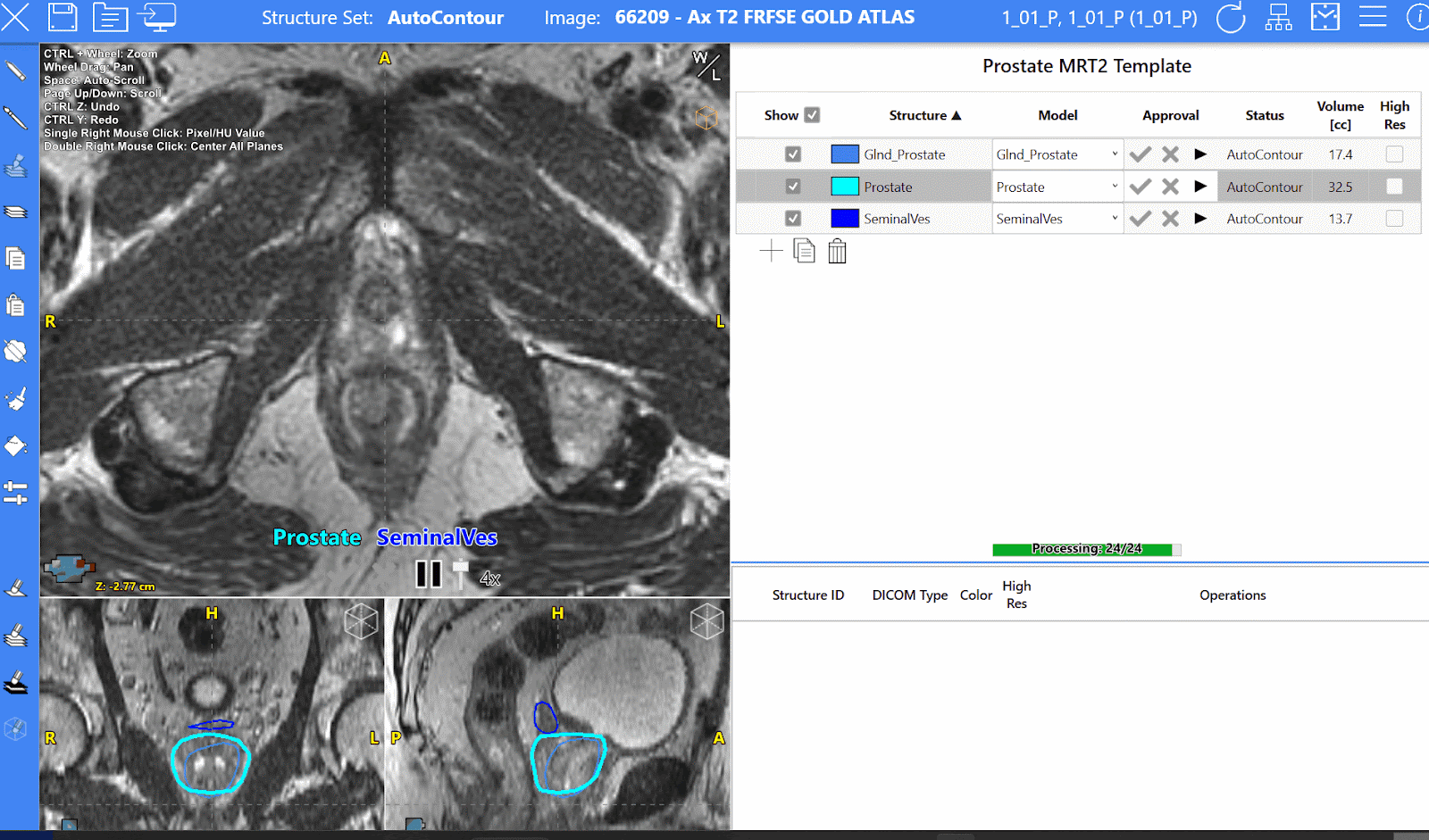
Task: Click the 3D cube icon in axial view
Action: pyautogui.click(x=706, y=118)
